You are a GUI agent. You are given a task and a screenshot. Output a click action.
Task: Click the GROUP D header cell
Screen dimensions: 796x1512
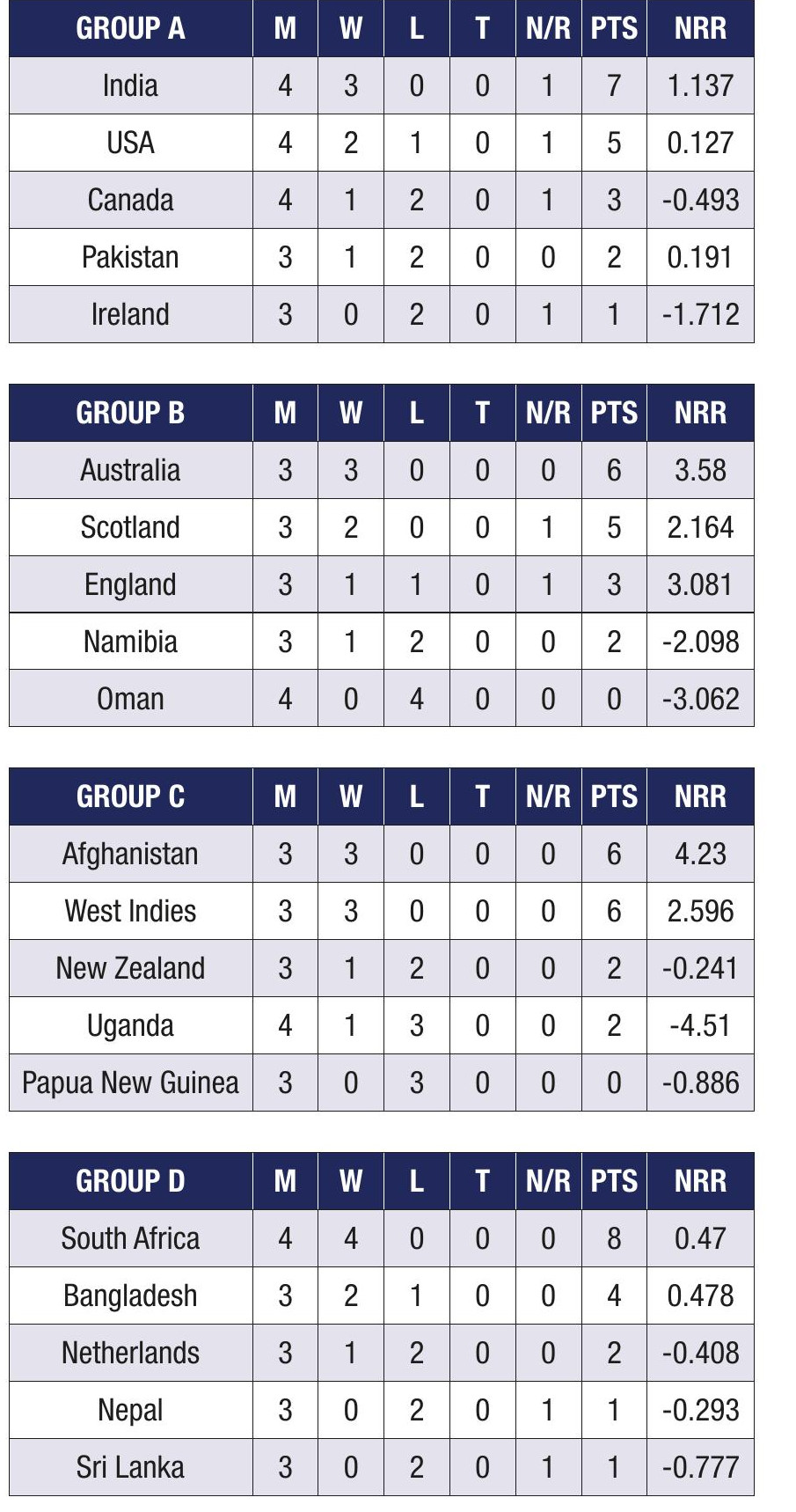[x=130, y=1181]
